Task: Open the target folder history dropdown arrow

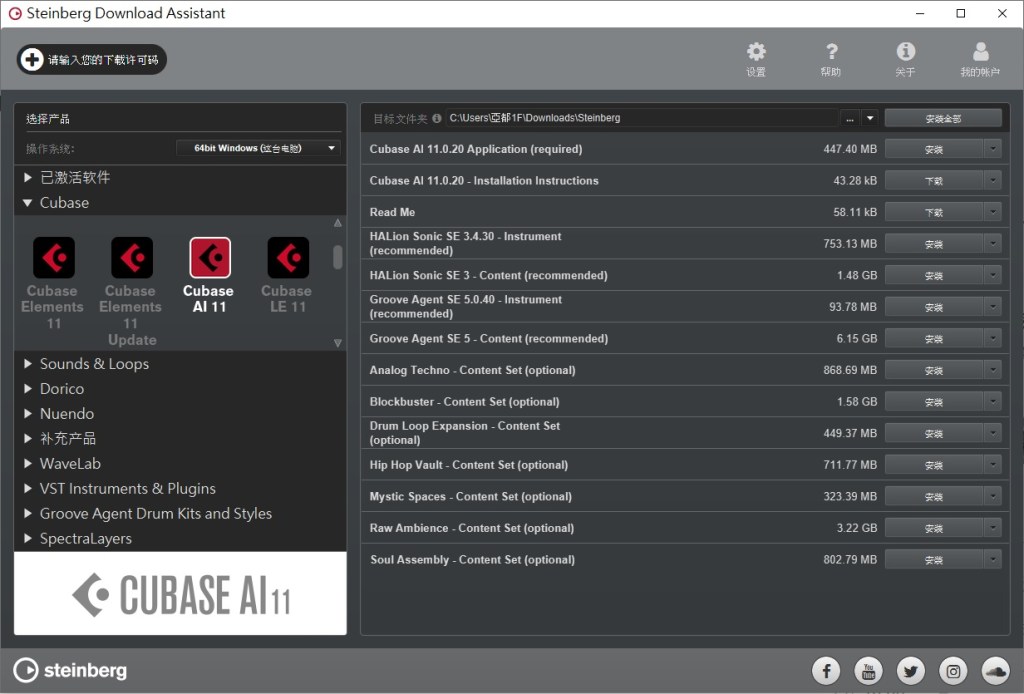Action: [870, 118]
